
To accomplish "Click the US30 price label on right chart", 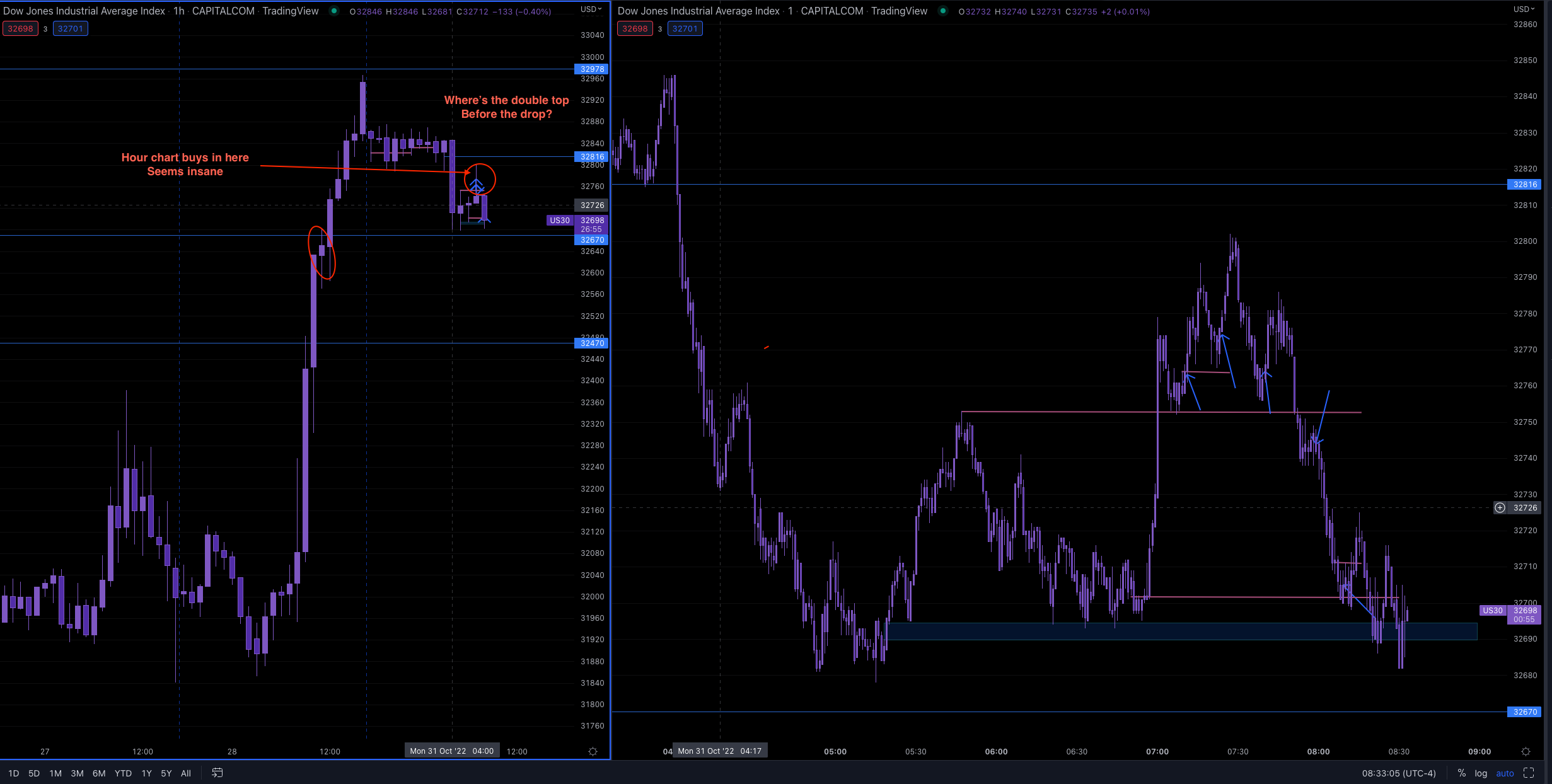I will tap(1492, 610).
